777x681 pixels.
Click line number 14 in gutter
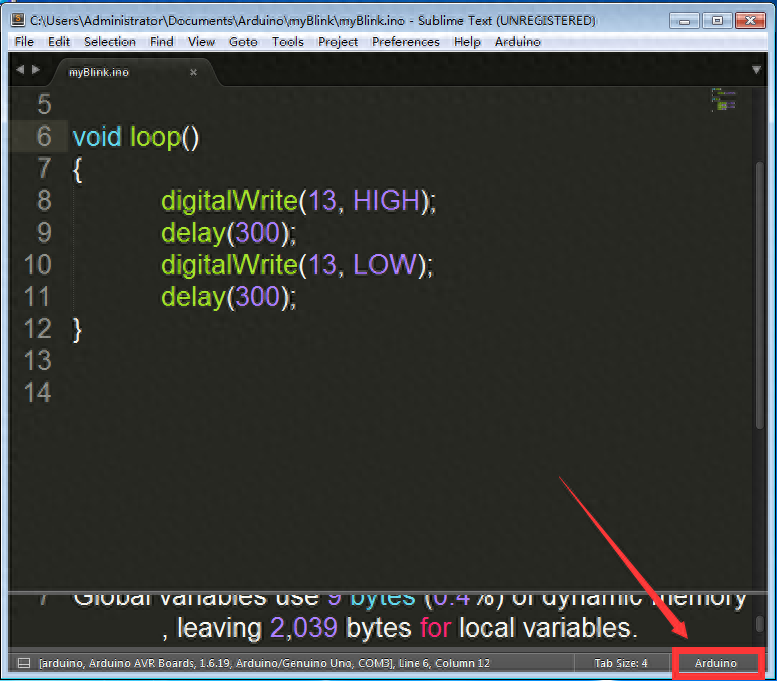[38, 393]
